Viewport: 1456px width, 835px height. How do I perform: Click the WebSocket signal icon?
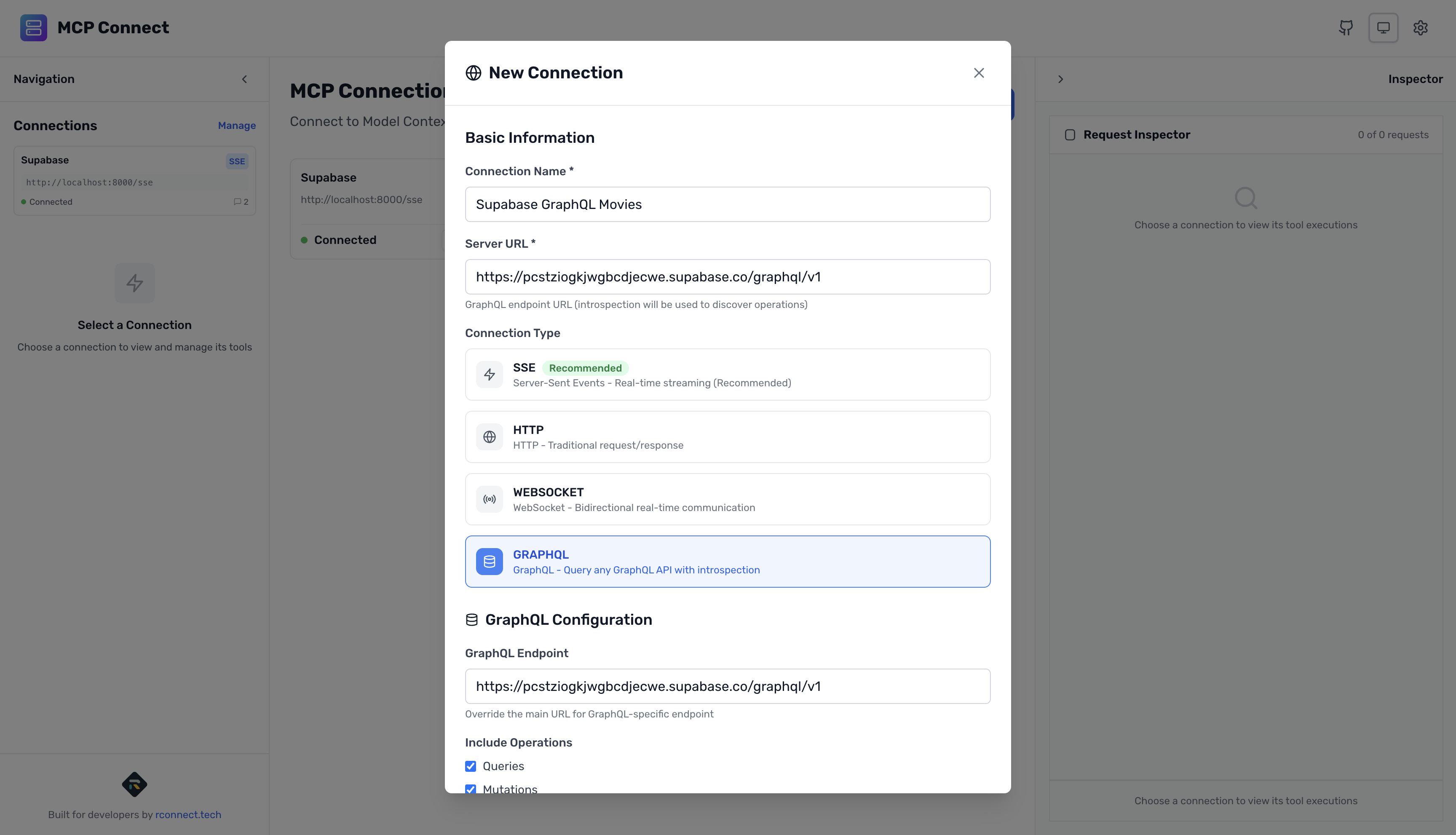click(x=490, y=498)
